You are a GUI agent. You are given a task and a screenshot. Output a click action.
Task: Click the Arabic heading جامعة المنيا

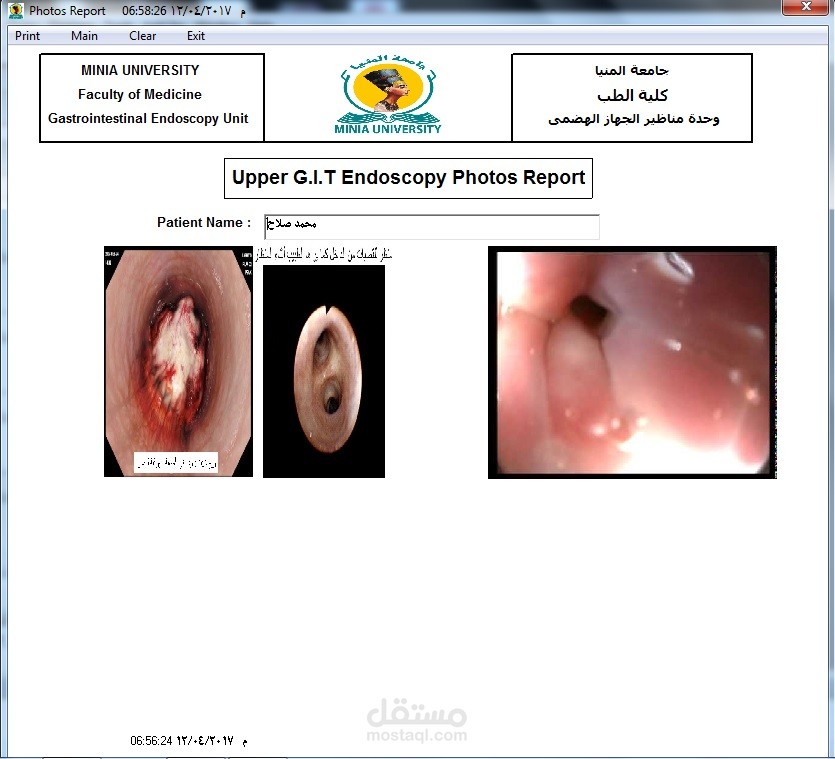(632, 70)
